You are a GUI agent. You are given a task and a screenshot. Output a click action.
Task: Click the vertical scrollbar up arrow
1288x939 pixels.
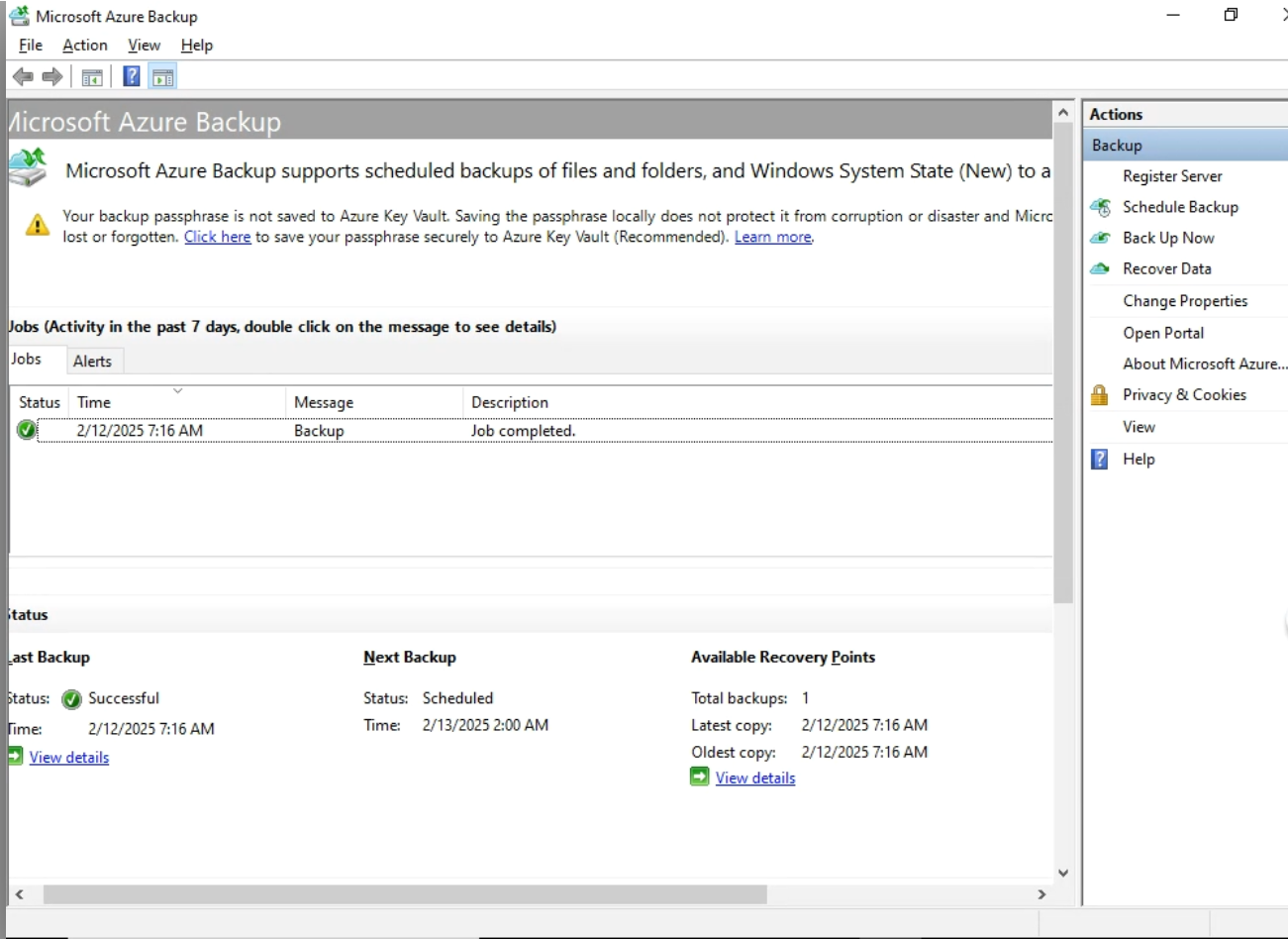[x=1063, y=113]
